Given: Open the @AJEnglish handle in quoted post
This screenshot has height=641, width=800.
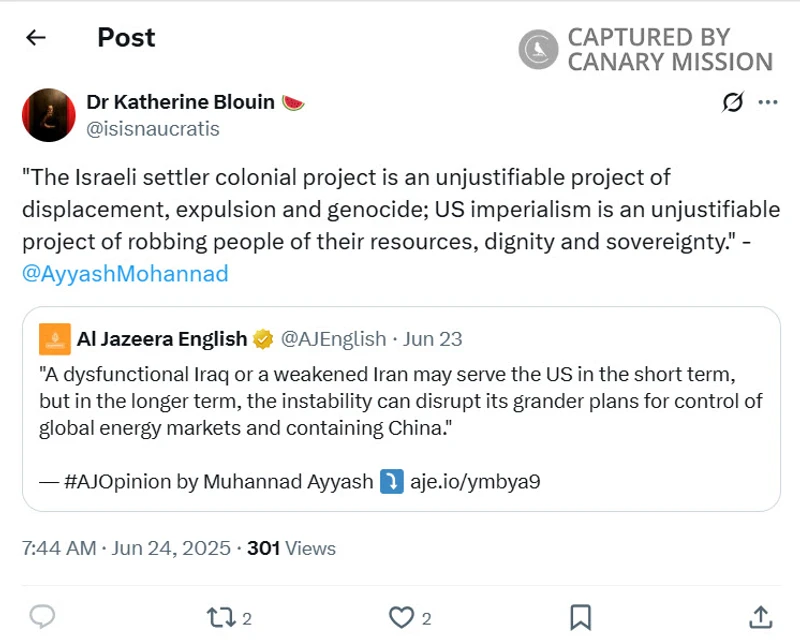Looking at the screenshot, I should tap(333, 339).
